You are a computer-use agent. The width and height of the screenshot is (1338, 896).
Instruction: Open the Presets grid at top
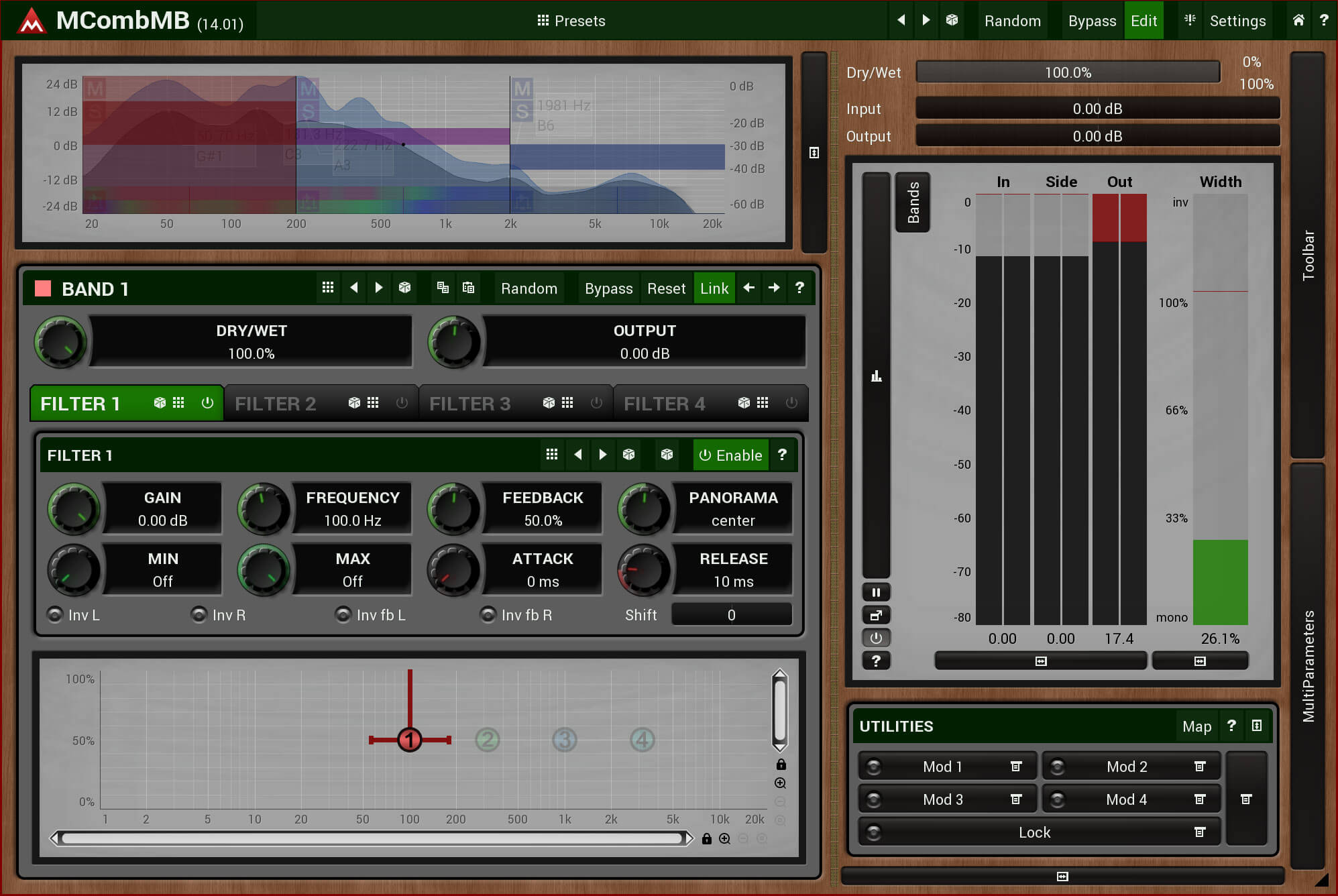tap(571, 21)
